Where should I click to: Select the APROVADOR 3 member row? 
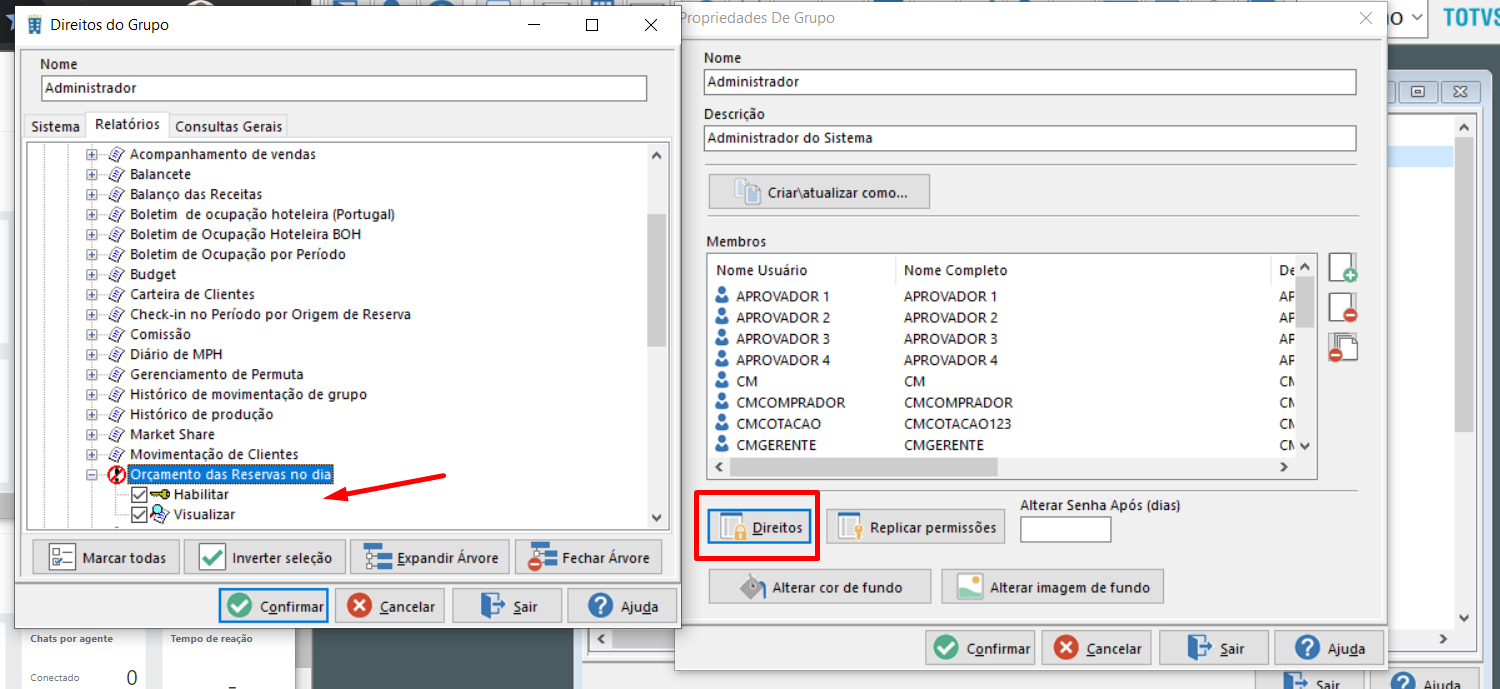coord(1002,339)
